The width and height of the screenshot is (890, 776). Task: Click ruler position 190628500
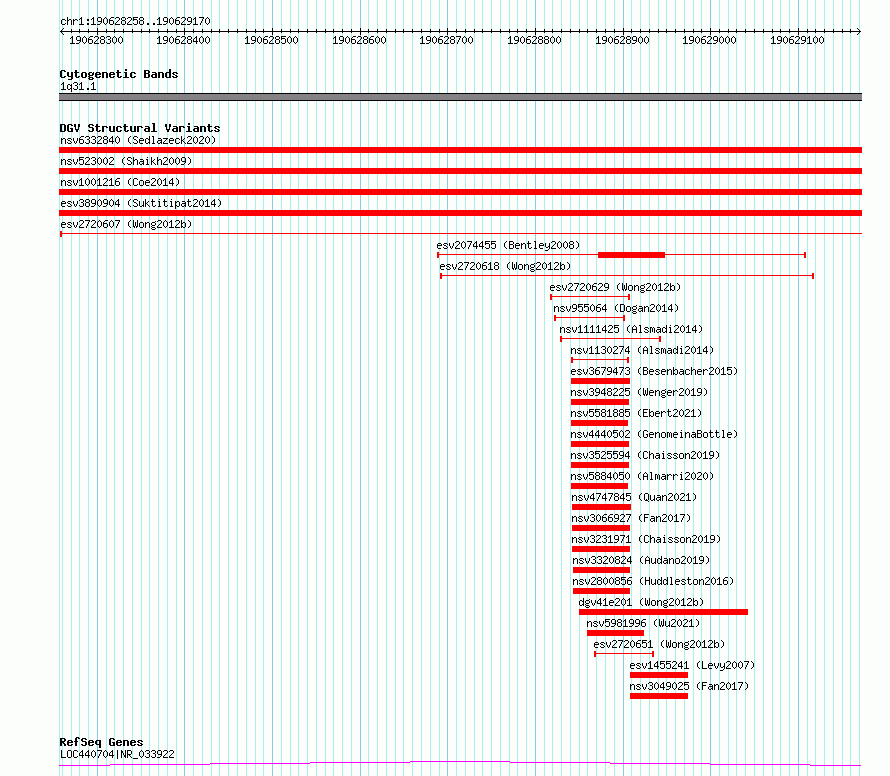[x=271, y=40]
